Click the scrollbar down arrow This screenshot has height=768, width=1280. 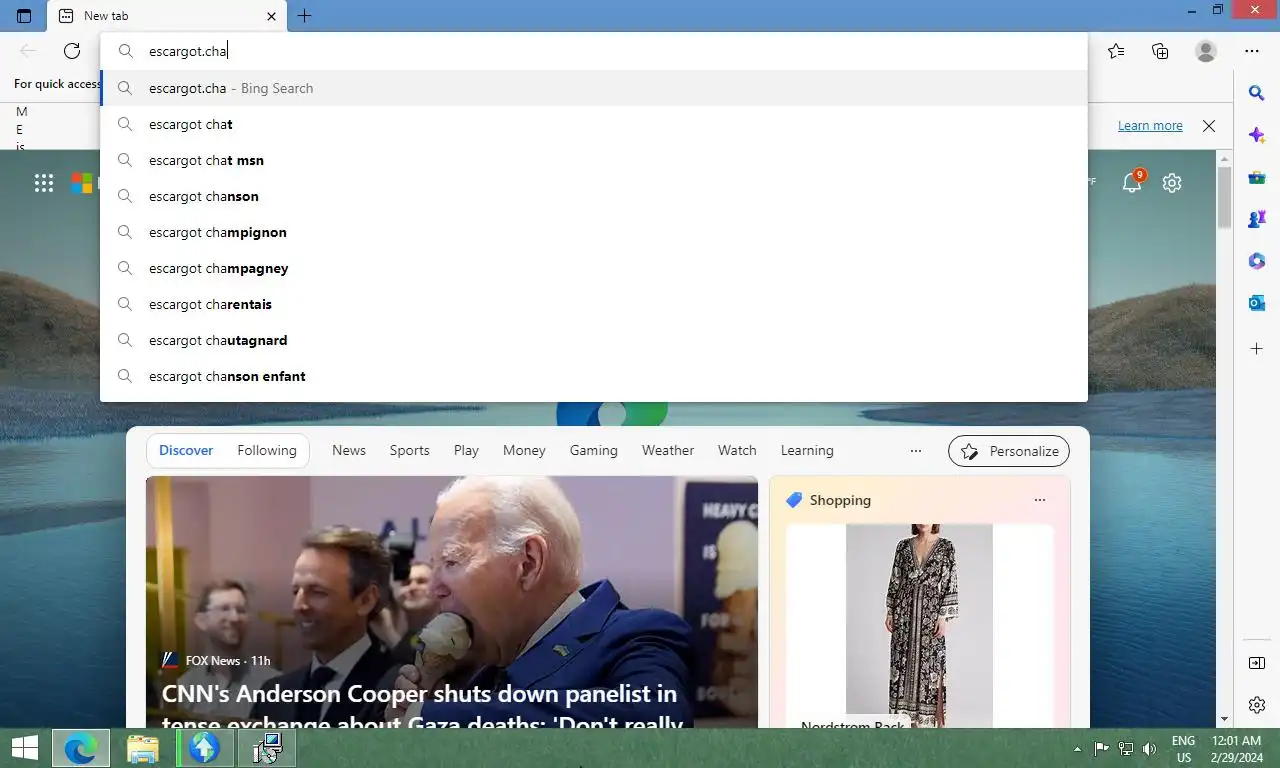coord(1224,719)
